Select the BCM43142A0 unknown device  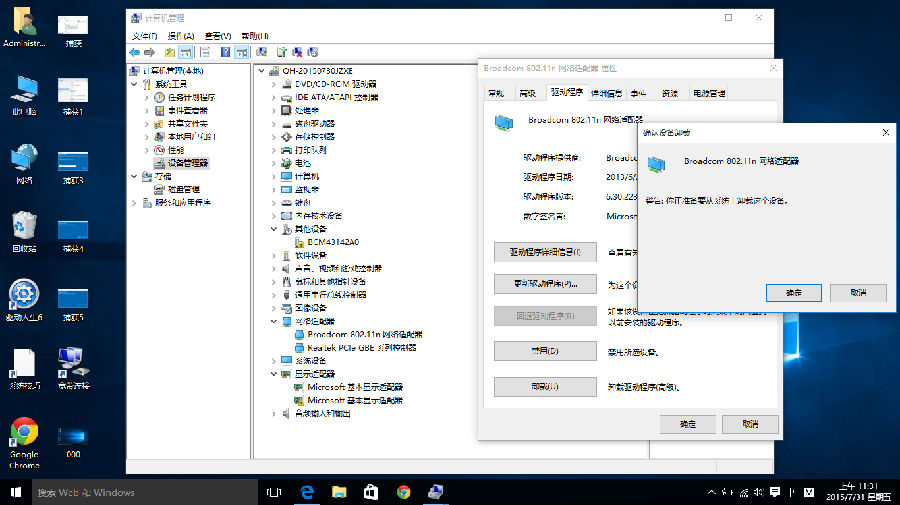[x=333, y=242]
